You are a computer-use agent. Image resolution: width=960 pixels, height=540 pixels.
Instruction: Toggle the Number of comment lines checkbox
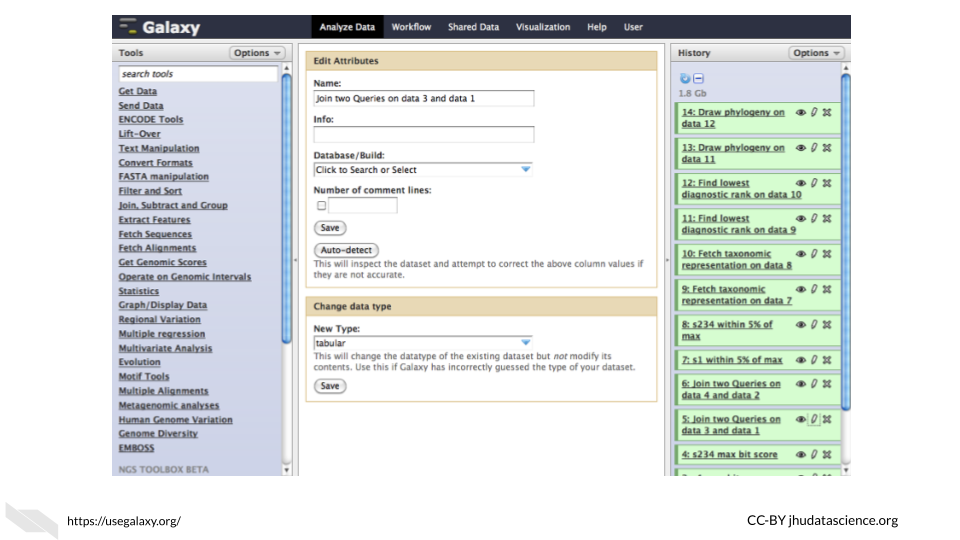(321, 206)
